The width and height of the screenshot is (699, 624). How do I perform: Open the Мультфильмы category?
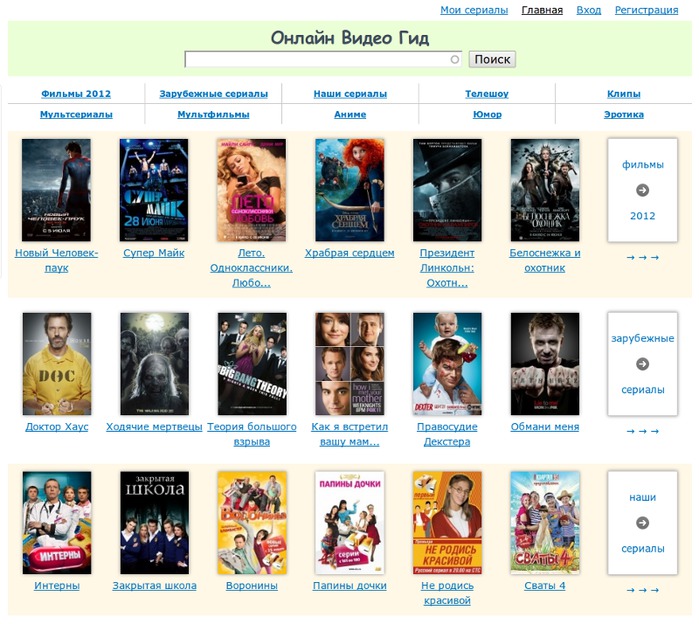(213, 115)
